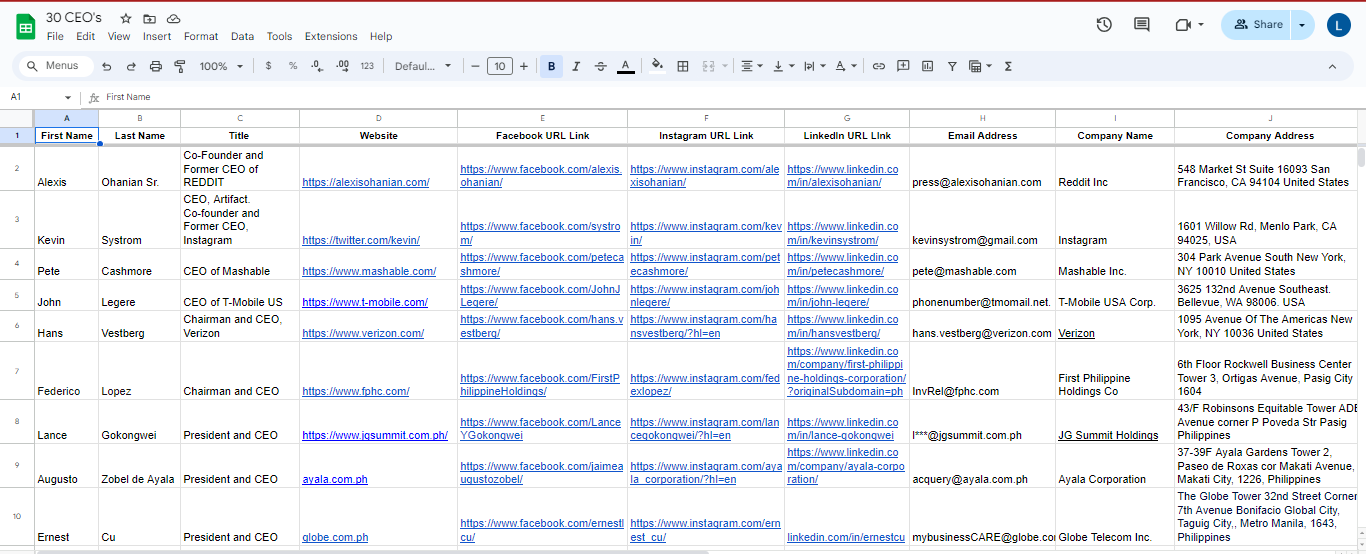Screen dimensions: 1366x554
Task: Open text rotation dropdown
Action: pyautogui.click(x=845, y=66)
